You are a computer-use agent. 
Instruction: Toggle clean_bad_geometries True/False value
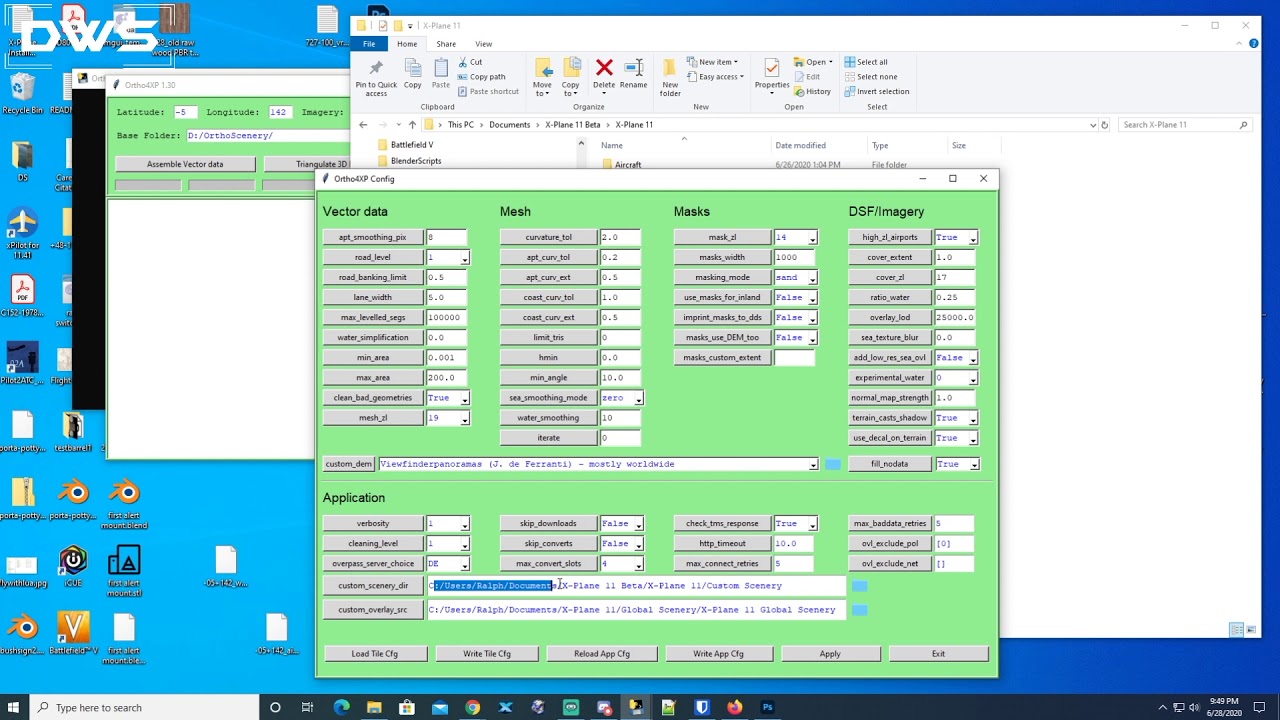pos(448,398)
